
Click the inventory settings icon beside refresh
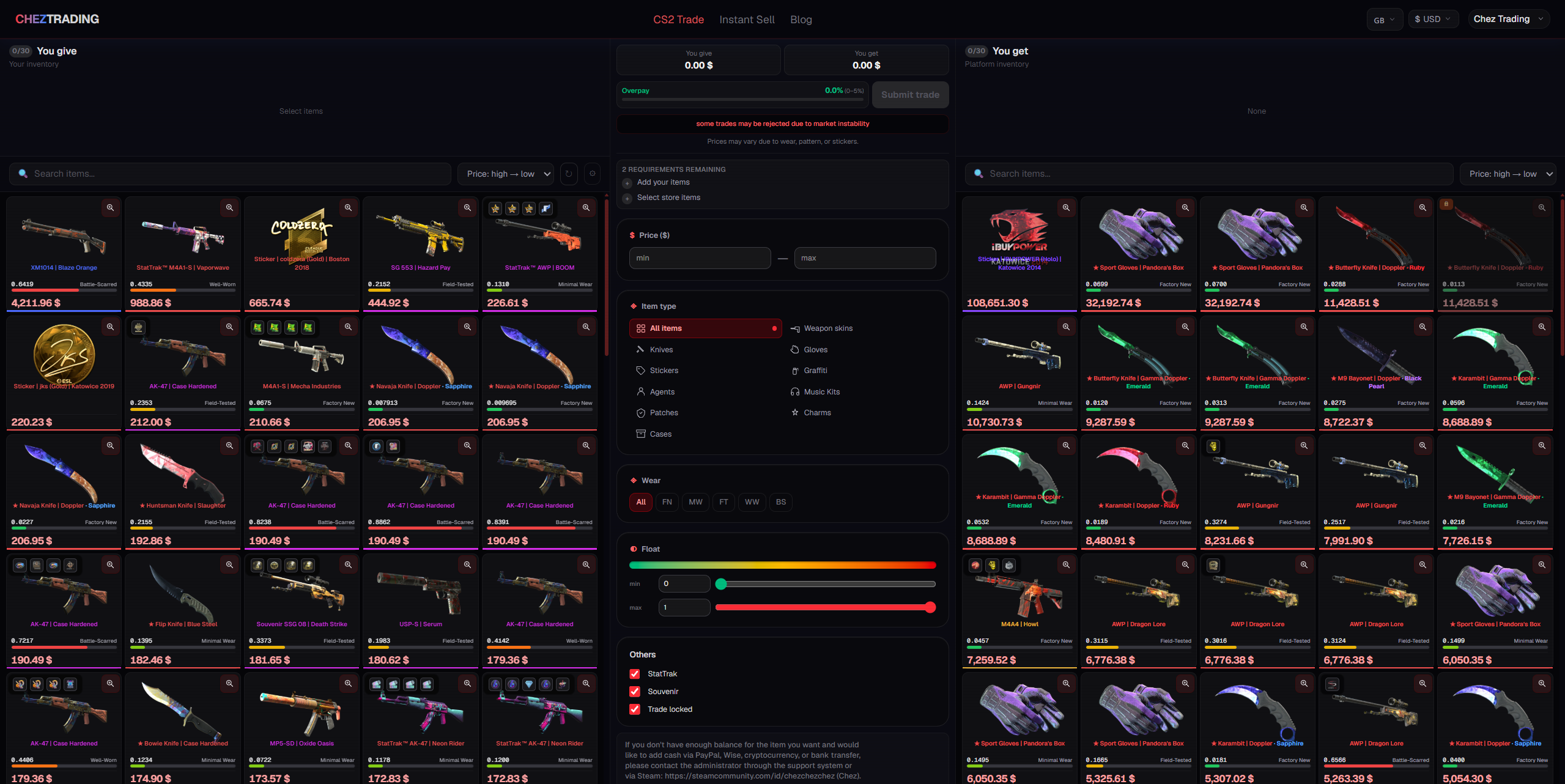[x=592, y=174]
